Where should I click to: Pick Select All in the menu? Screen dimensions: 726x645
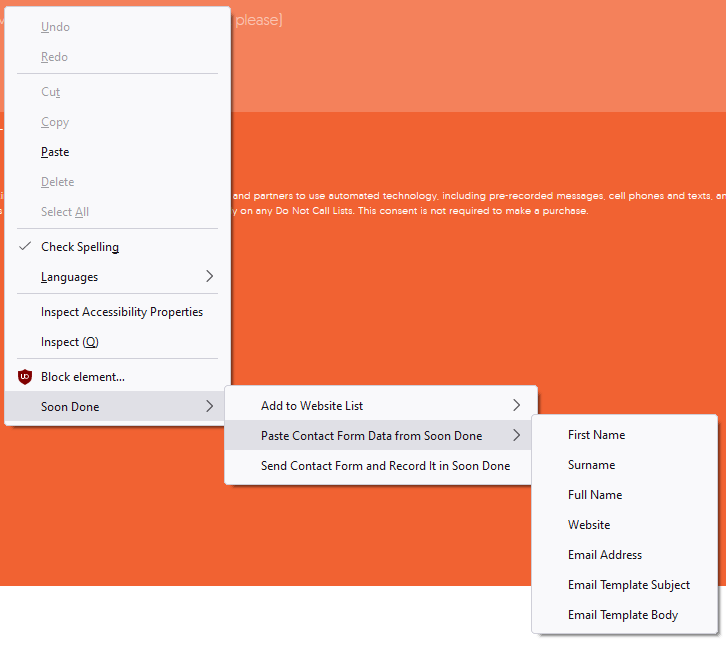(118, 212)
